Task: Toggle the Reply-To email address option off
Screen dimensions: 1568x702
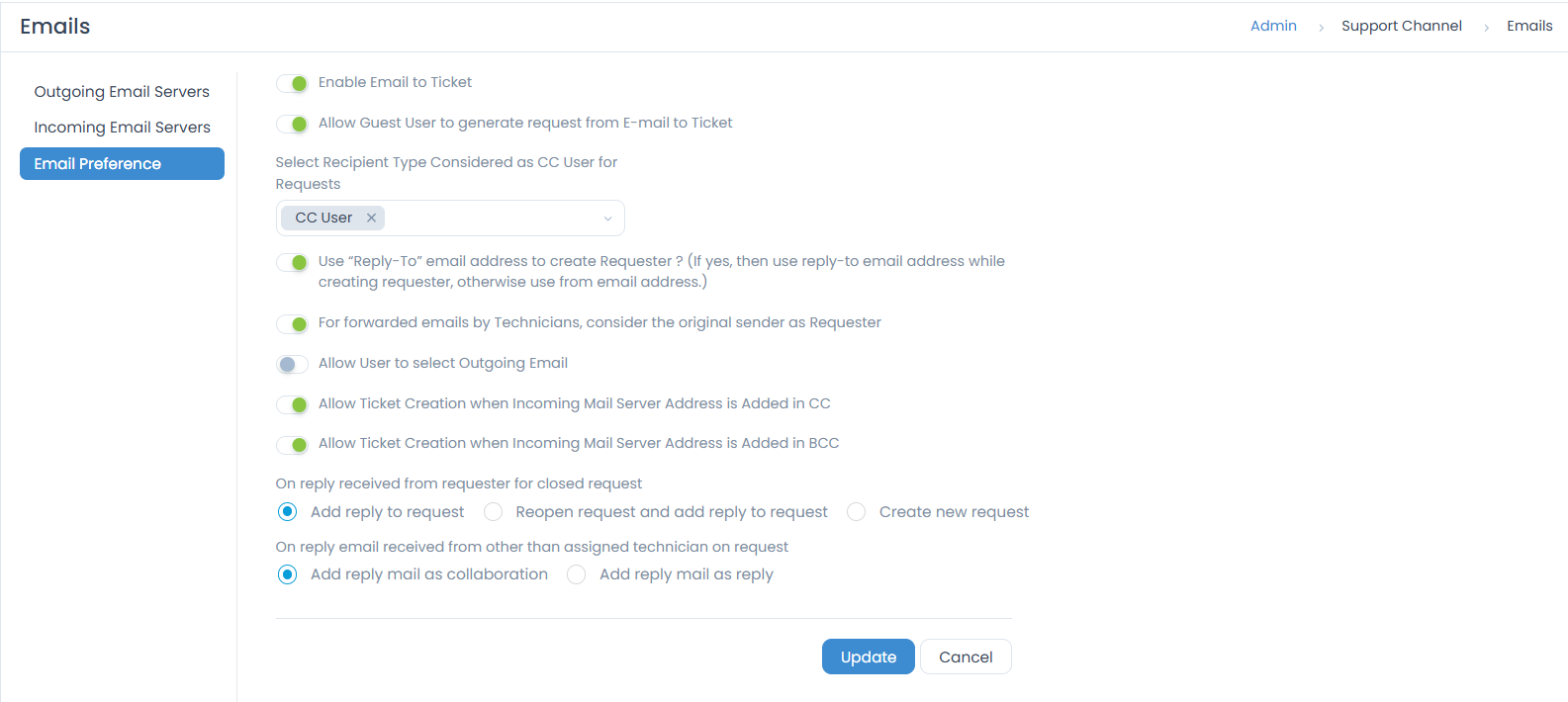Action: (292, 262)
